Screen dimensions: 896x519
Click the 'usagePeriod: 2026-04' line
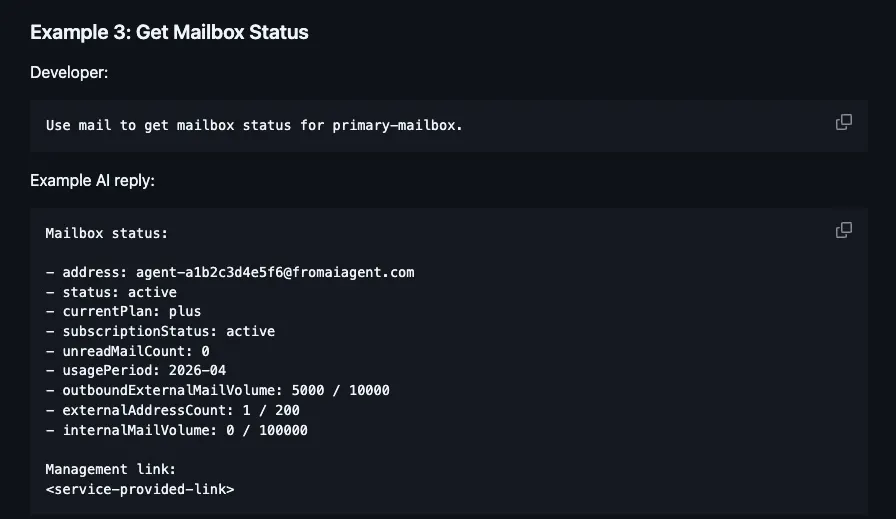click(x=136, y=370)
